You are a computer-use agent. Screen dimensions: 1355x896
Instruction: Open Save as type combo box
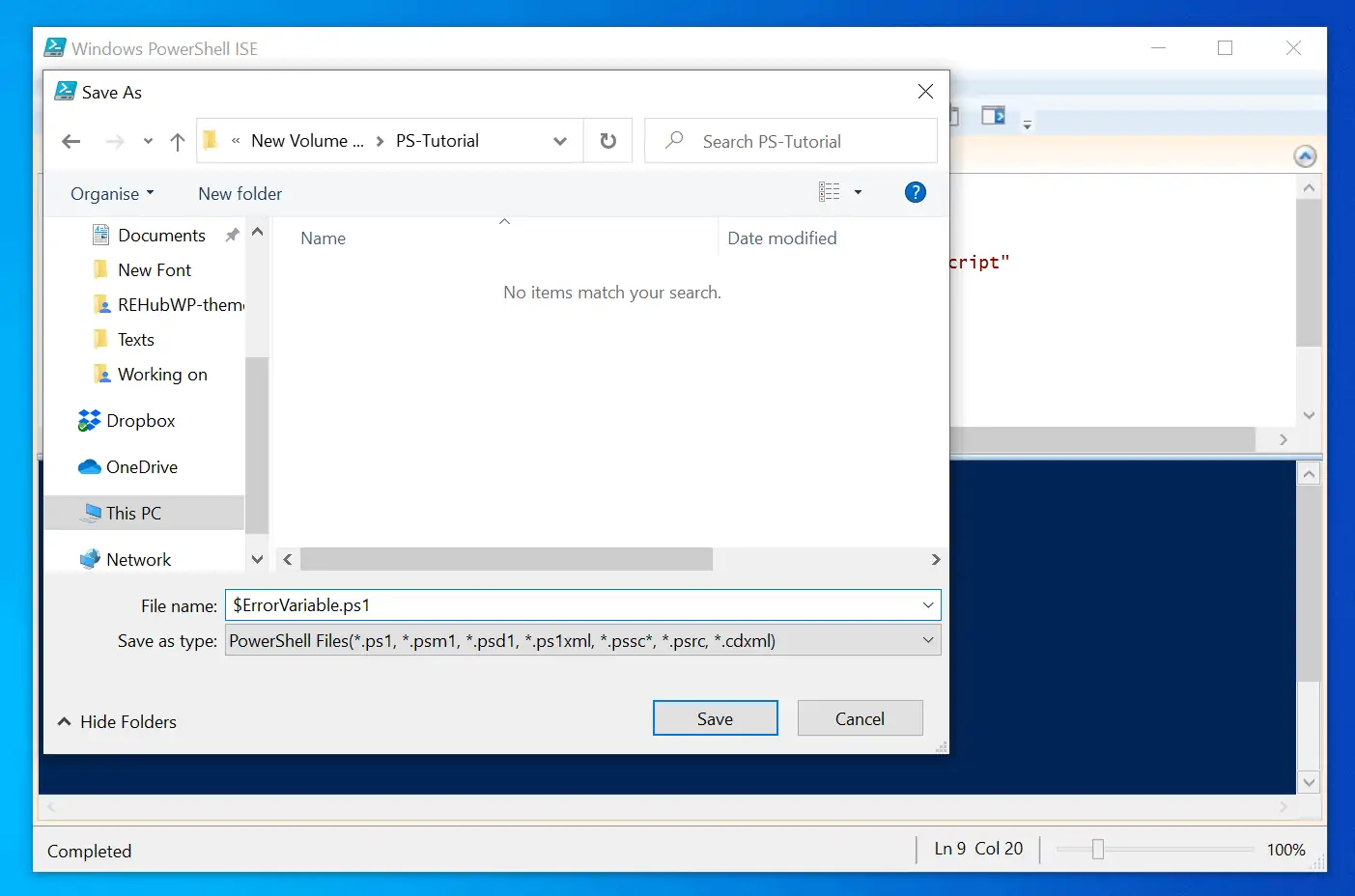(583, 640)
